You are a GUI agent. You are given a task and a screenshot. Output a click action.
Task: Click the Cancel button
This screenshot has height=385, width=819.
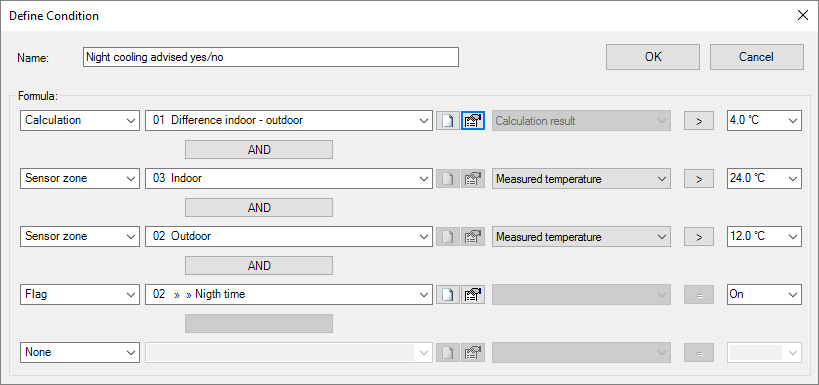(x=756, y=56)
